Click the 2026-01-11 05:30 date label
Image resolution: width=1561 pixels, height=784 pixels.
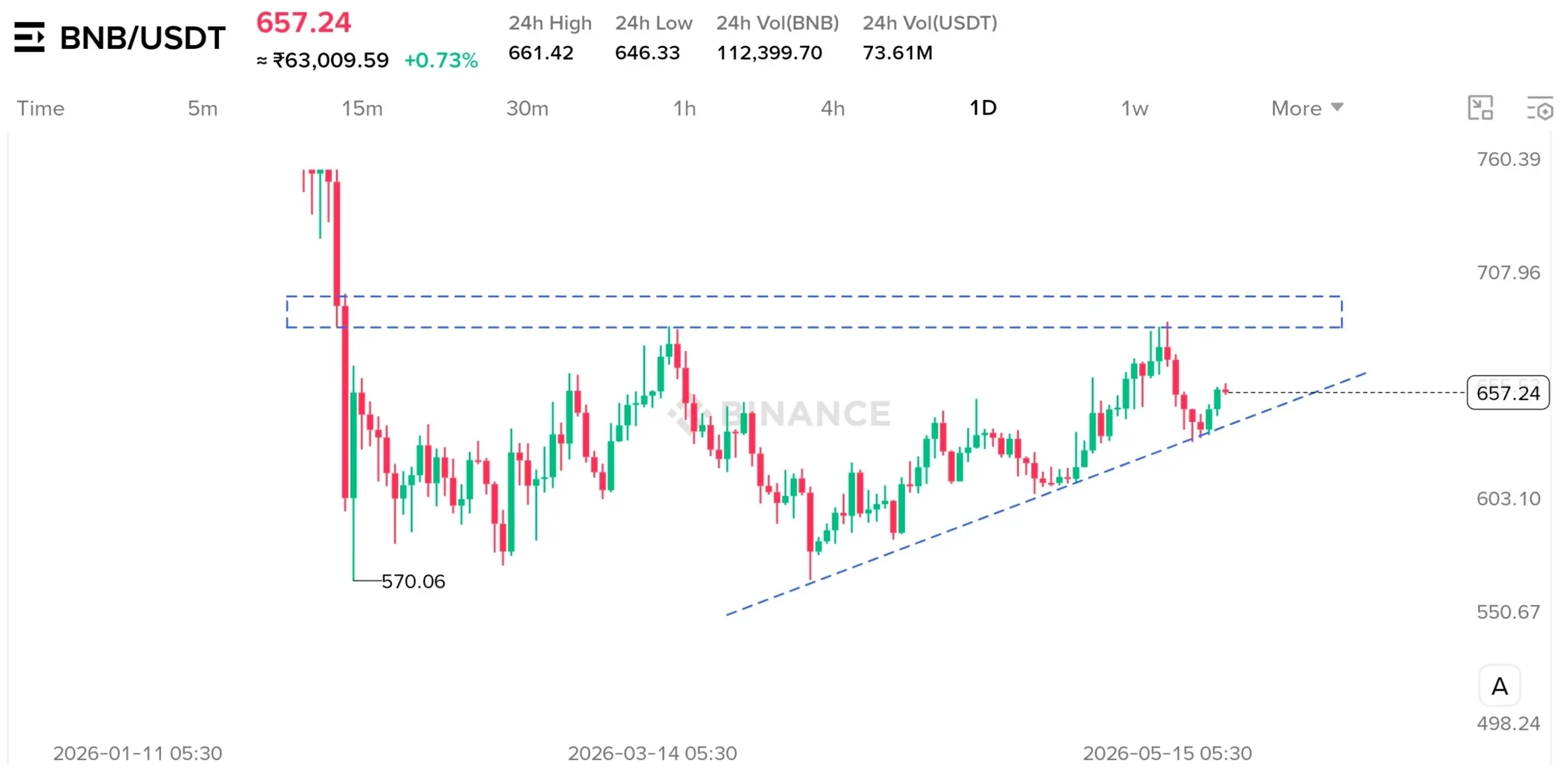(x=138, y=754)
